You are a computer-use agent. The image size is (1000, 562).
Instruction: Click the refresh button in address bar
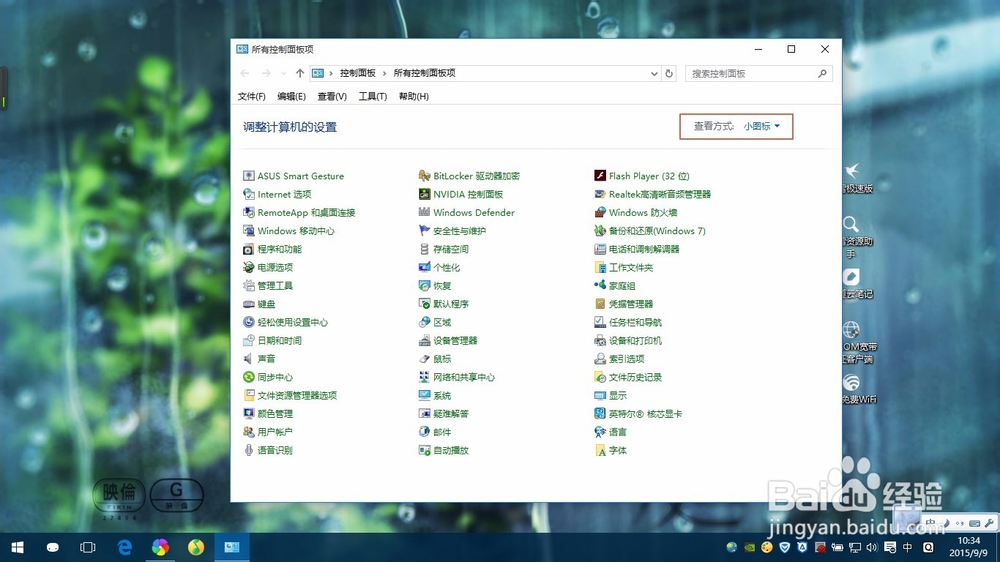(x=669, y=73)
